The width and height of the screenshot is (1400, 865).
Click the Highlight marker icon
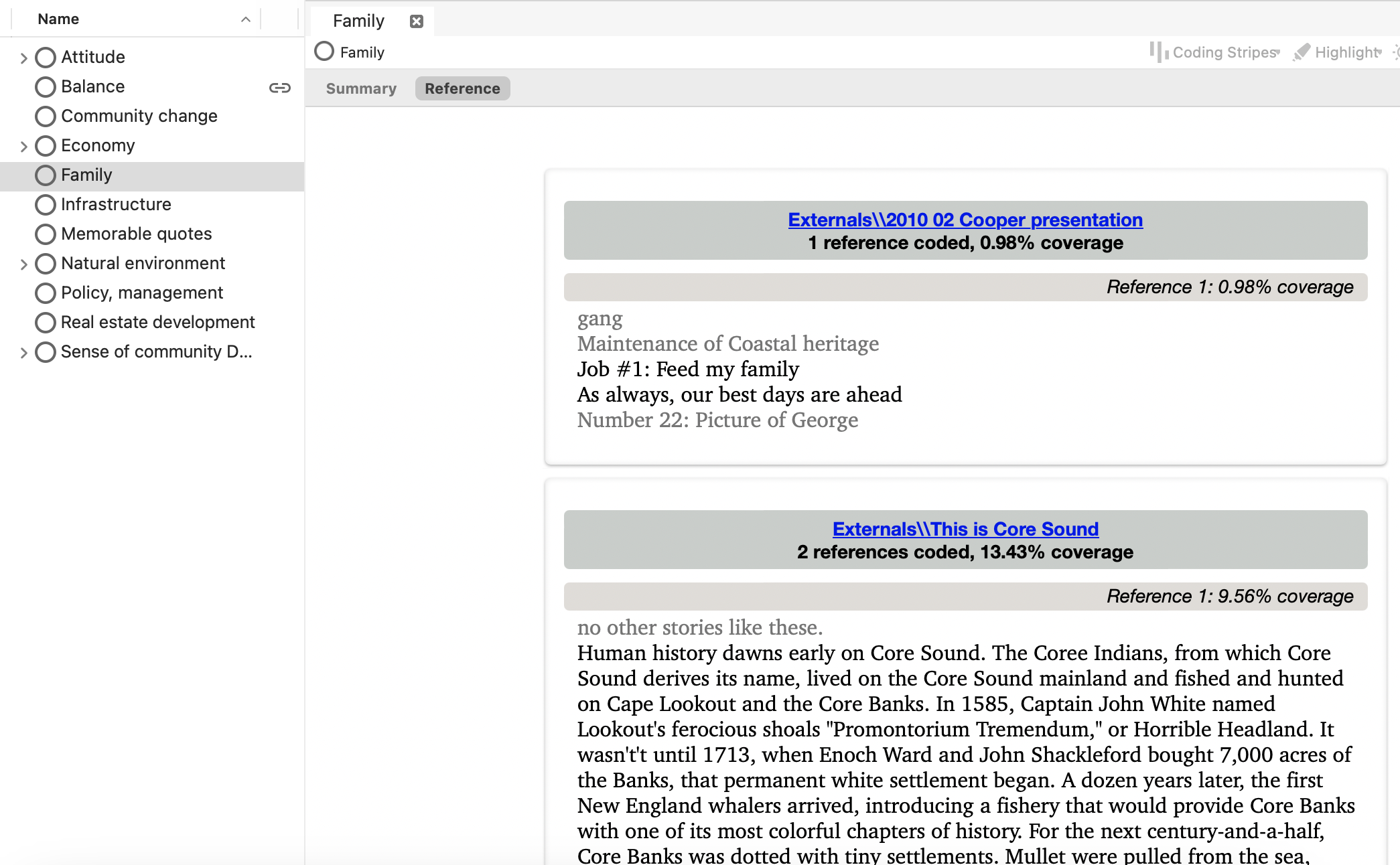1302,52
